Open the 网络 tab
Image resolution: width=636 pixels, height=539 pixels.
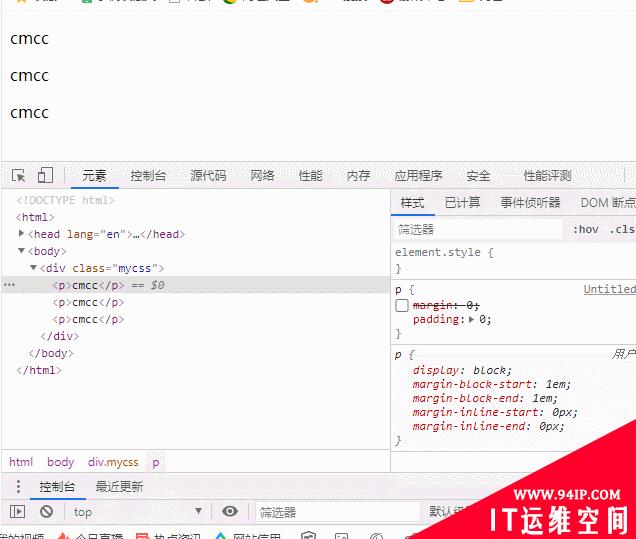pos(262,176)
